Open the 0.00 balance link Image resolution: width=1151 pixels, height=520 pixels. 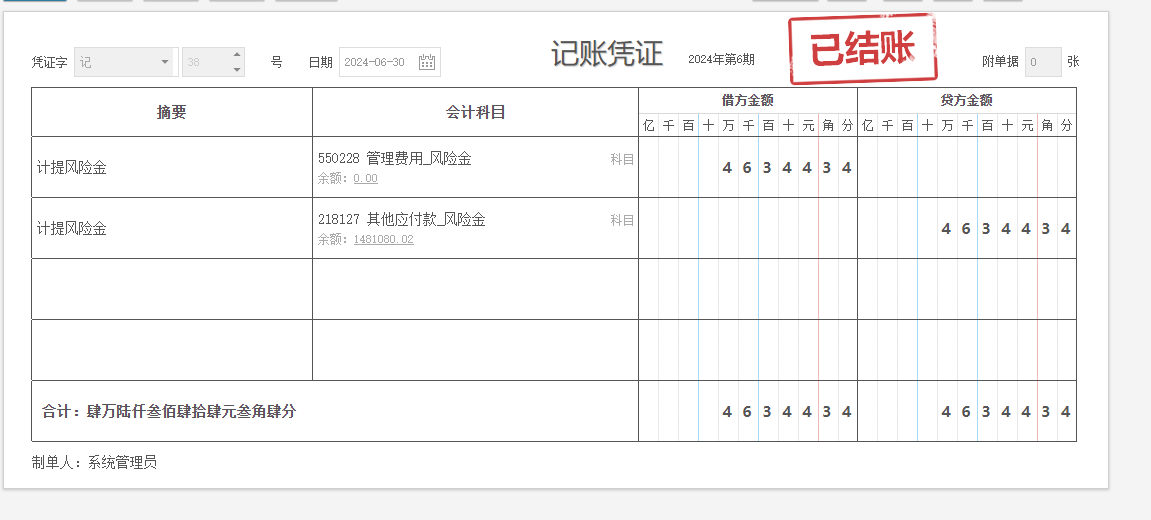[365, 179]
